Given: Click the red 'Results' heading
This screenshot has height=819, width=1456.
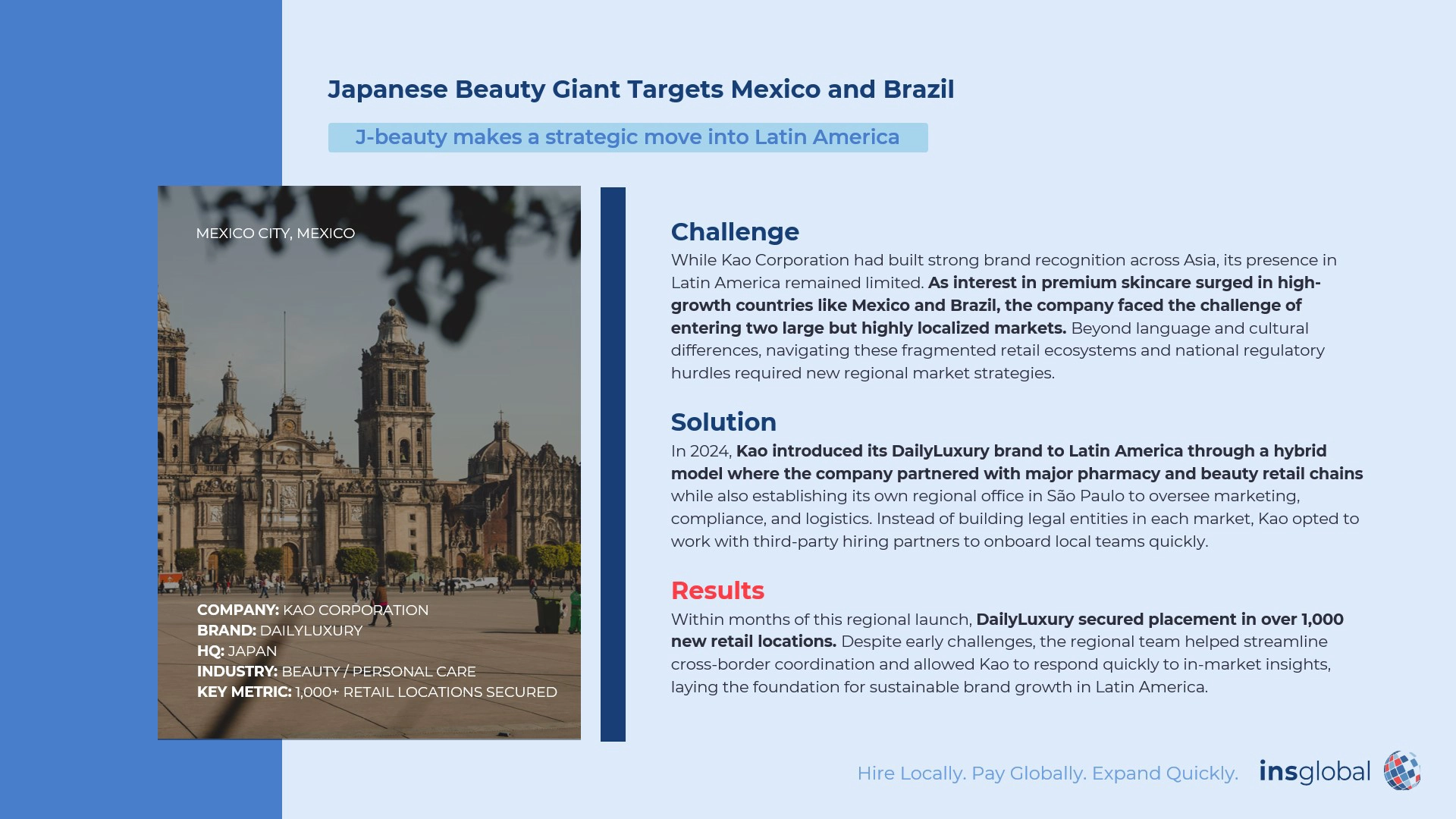Looking at the screenshot, I should pyautogui.click(x=717, y=591).
